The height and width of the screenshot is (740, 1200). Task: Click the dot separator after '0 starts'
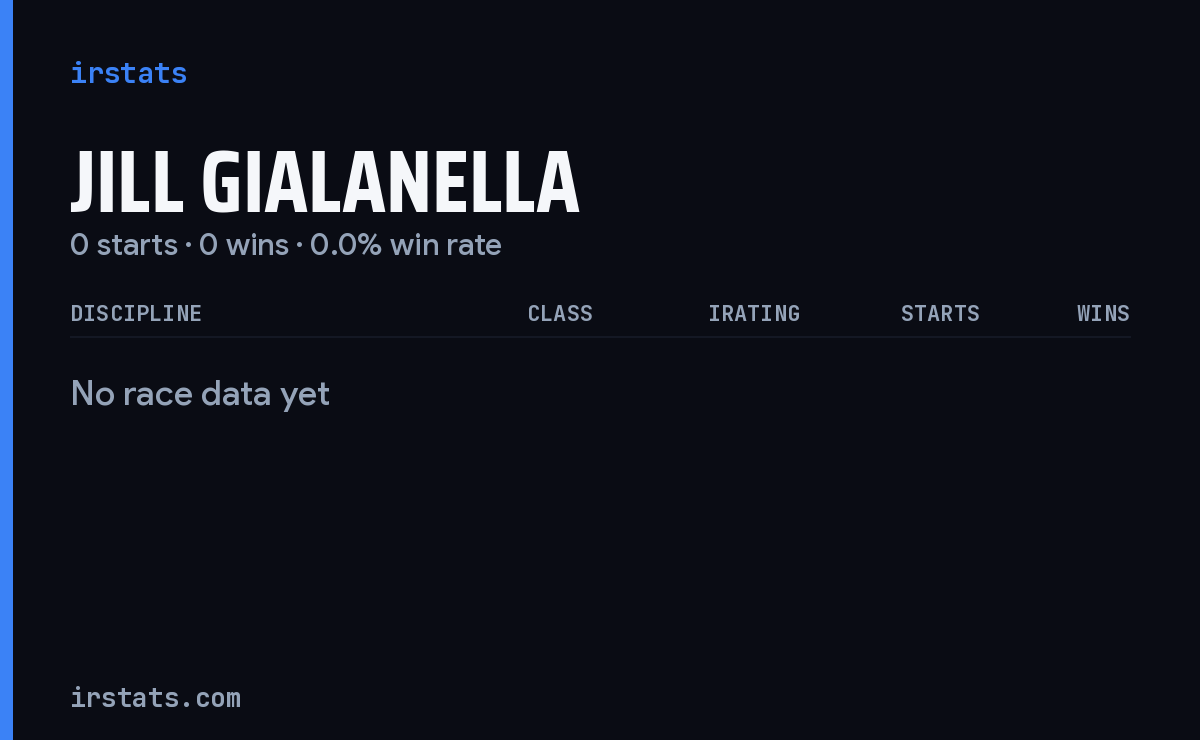[188, 246]
